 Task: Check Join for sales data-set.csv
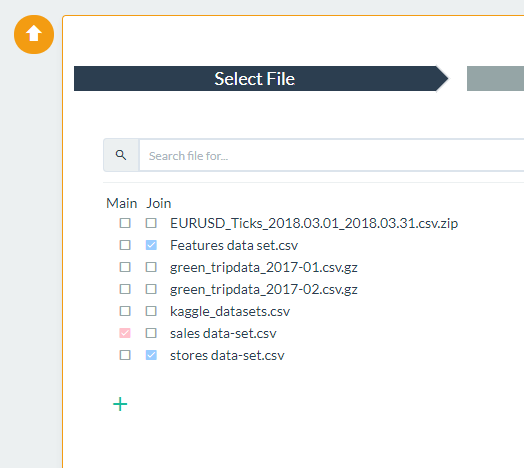[151, 333]
